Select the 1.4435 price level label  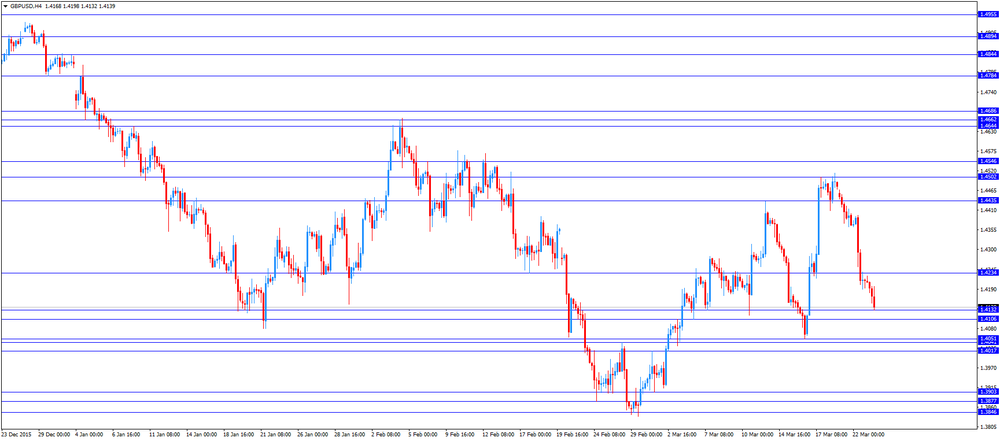tap(987, 200)
